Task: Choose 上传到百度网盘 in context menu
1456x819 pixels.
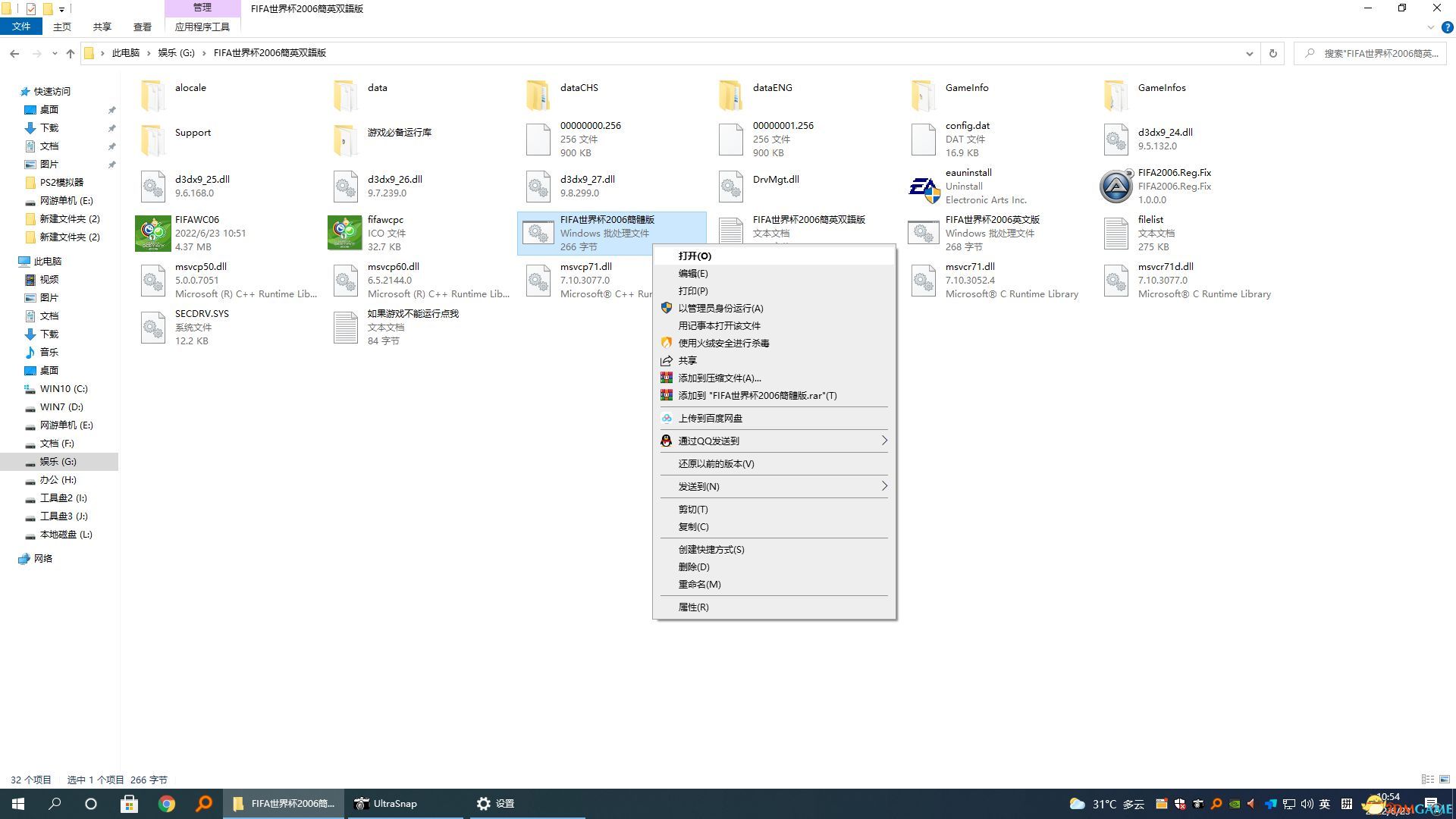Action: 774,419
